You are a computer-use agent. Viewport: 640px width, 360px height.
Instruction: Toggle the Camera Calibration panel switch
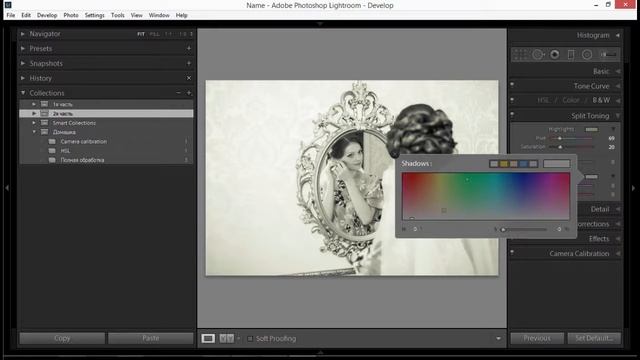tap(512, 253)
